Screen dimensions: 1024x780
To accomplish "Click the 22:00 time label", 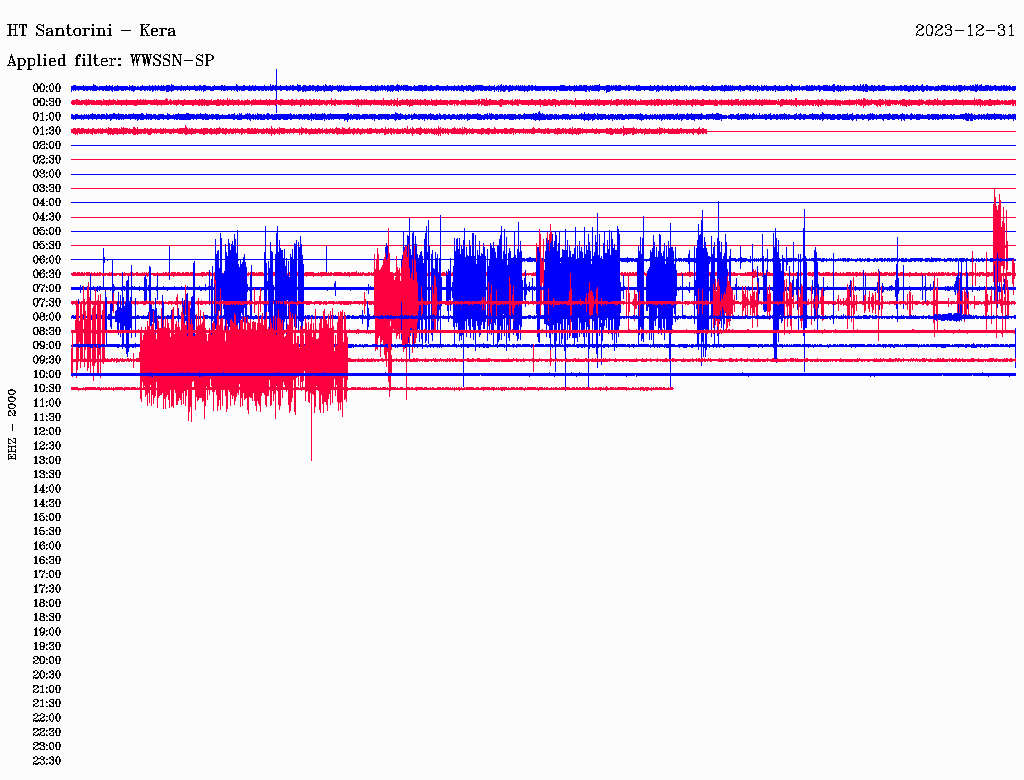I will (x=47, y=717).
